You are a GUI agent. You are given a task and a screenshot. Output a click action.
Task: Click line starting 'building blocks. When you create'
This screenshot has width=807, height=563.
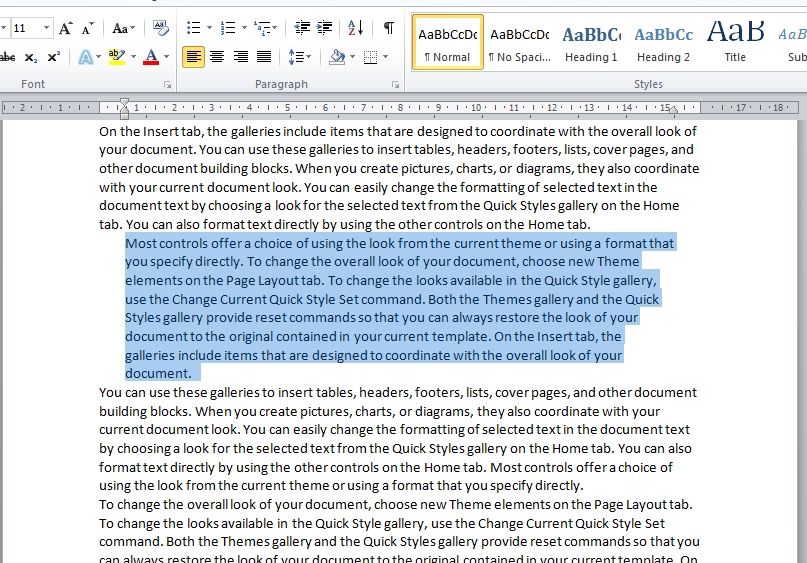(x=379, y=411)
